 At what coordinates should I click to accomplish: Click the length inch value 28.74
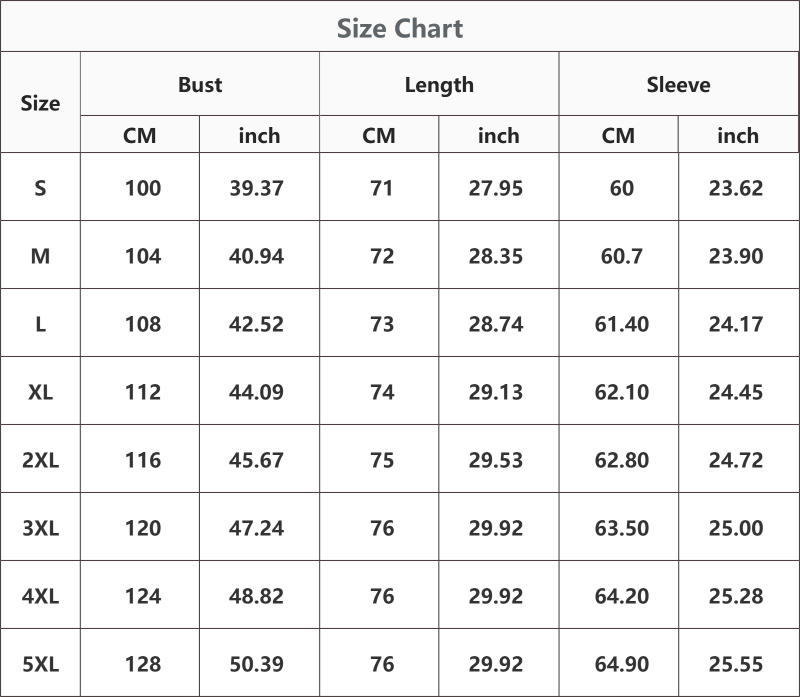496,324
